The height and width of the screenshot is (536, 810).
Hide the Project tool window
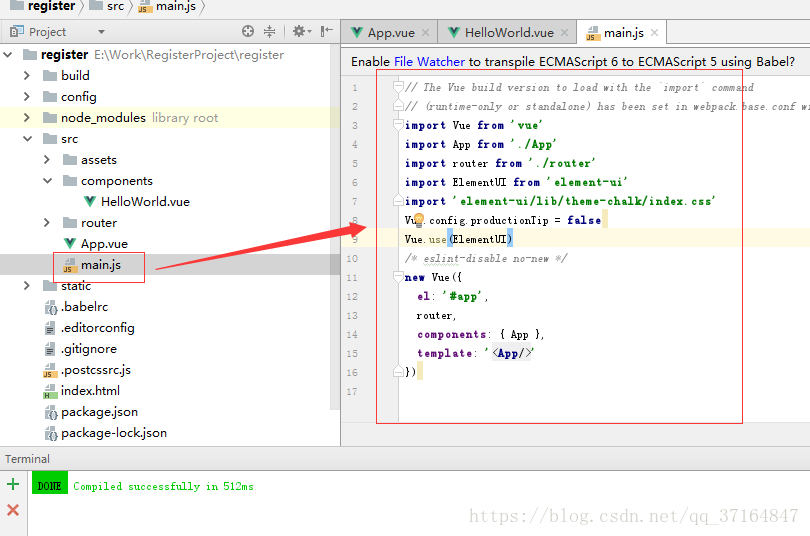click(326, 31)
